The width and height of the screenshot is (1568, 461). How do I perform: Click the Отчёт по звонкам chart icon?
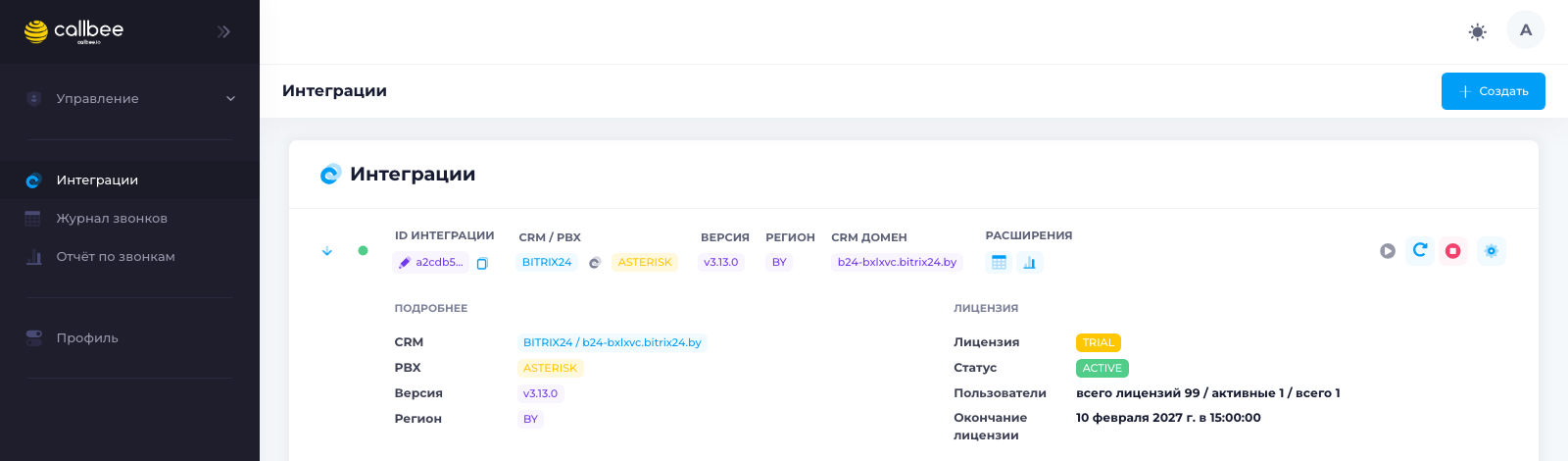point(33,257)
